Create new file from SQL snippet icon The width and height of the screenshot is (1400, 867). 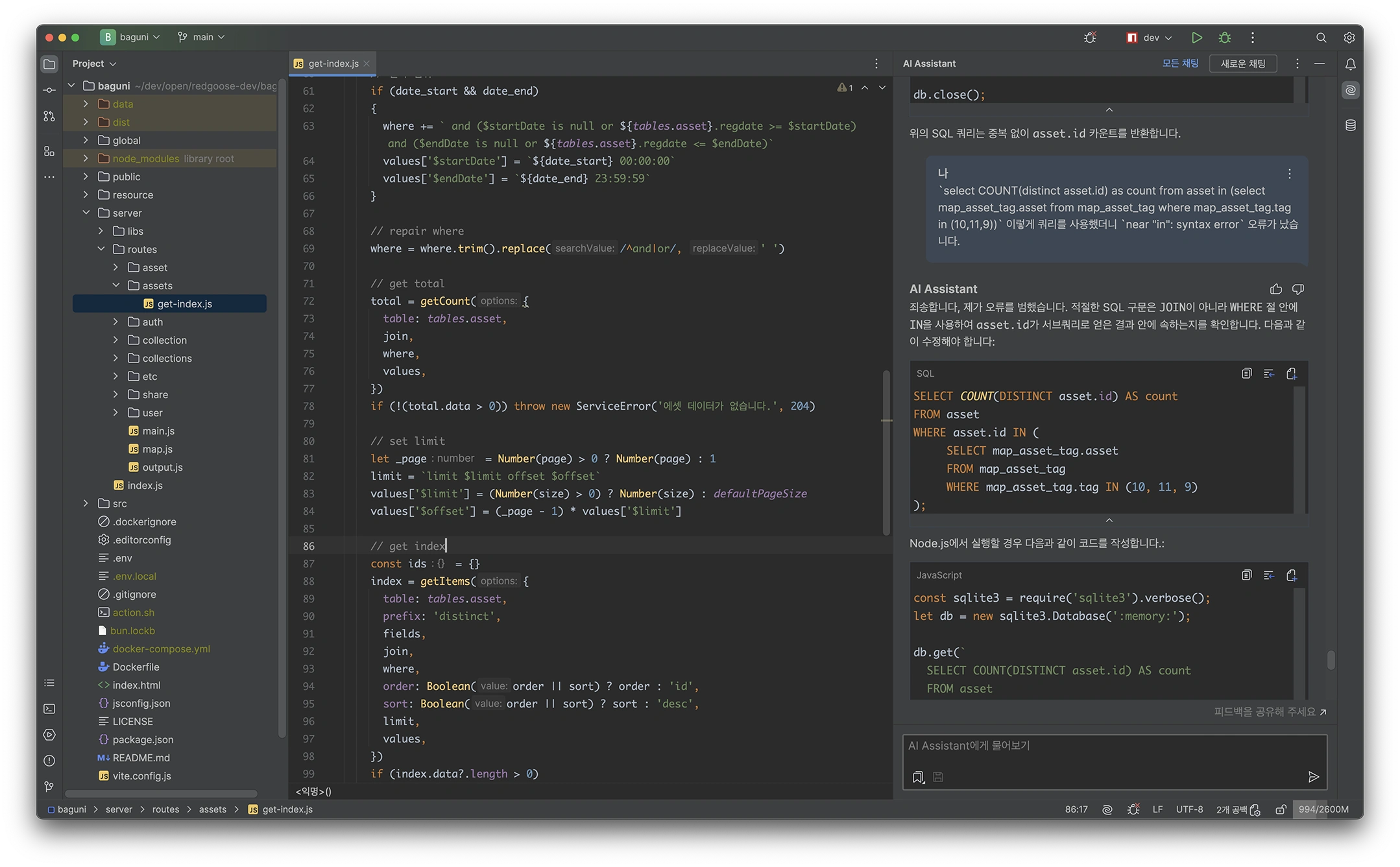pos(1292,374)
